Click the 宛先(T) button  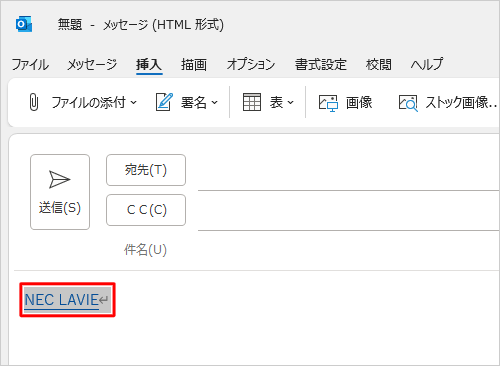pos(146,170)
